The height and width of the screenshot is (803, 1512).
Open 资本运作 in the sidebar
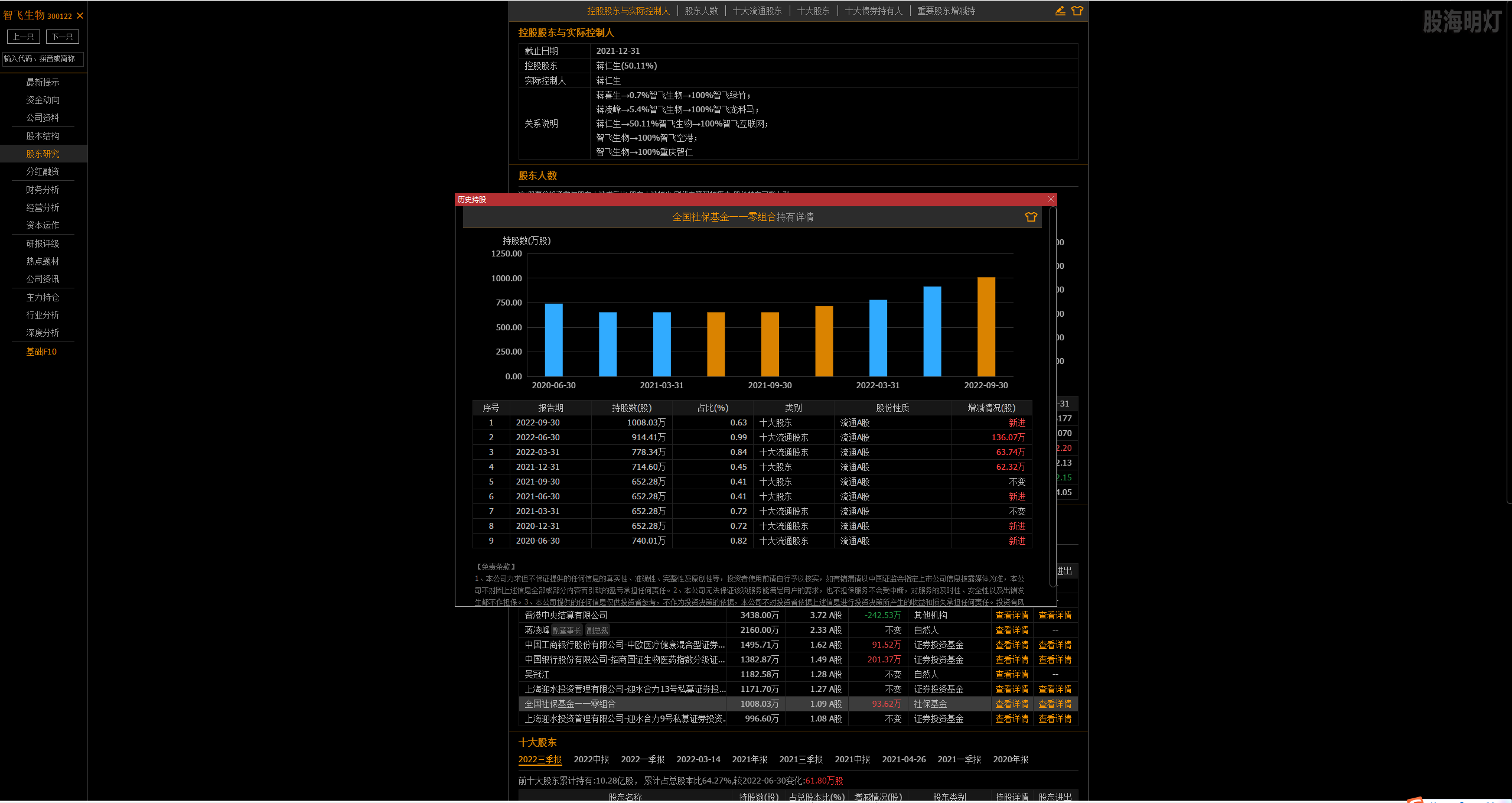click(43, 225)
